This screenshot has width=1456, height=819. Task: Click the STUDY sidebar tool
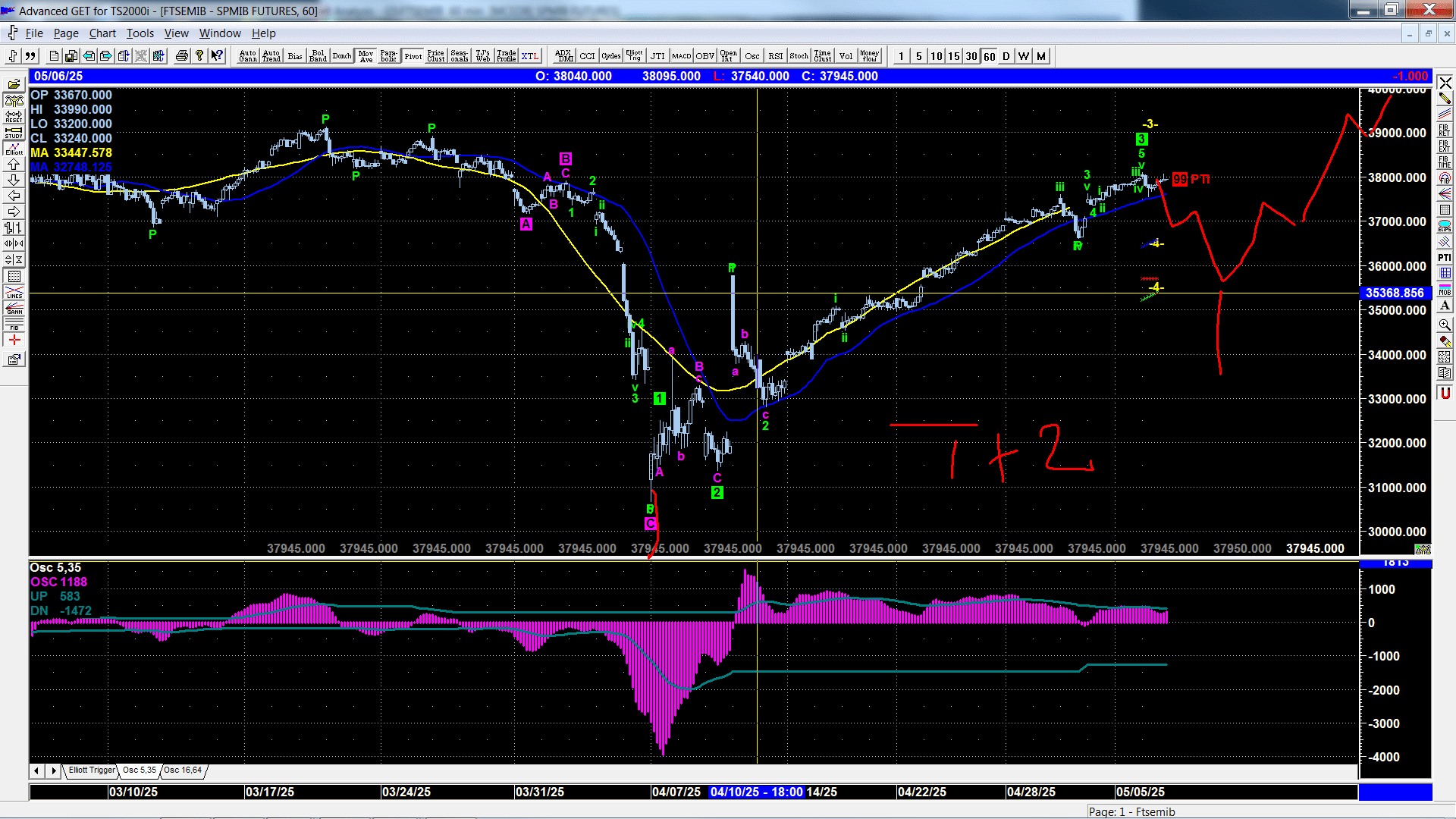pyautogui.click(x=14, y=132)
